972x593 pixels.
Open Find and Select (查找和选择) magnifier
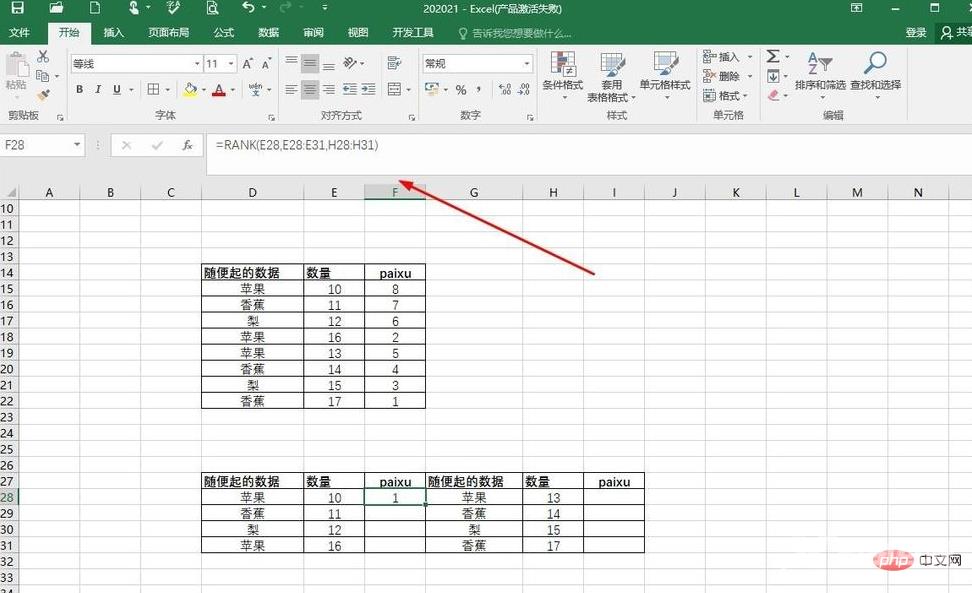pos(875,72)
